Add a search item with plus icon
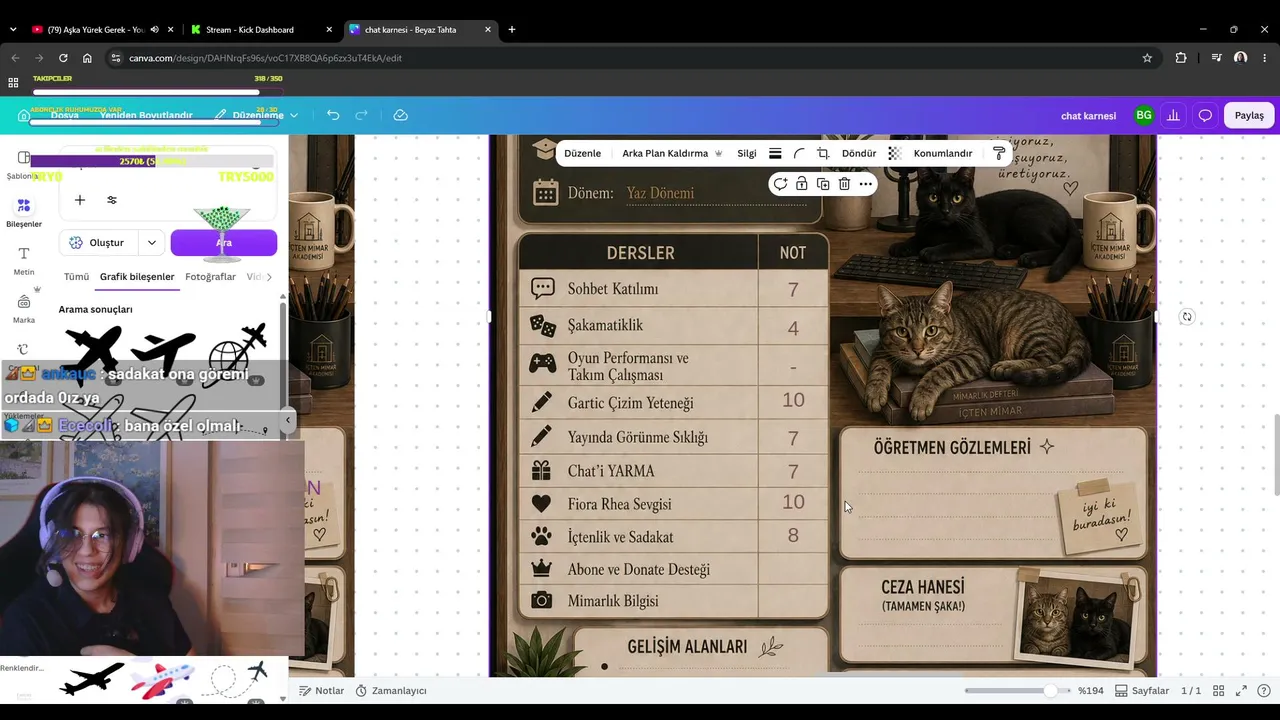The image size is (1280, 720). 80,200
